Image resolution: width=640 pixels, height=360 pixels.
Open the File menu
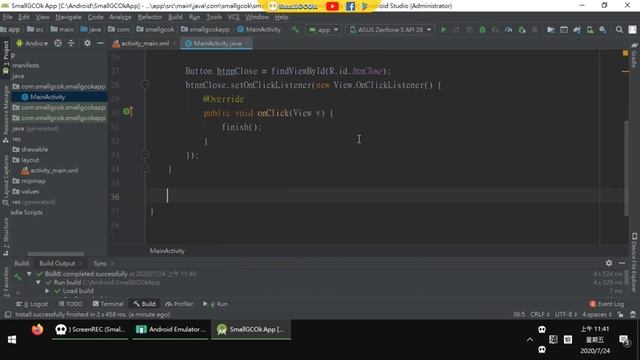[x=7, y=17]
